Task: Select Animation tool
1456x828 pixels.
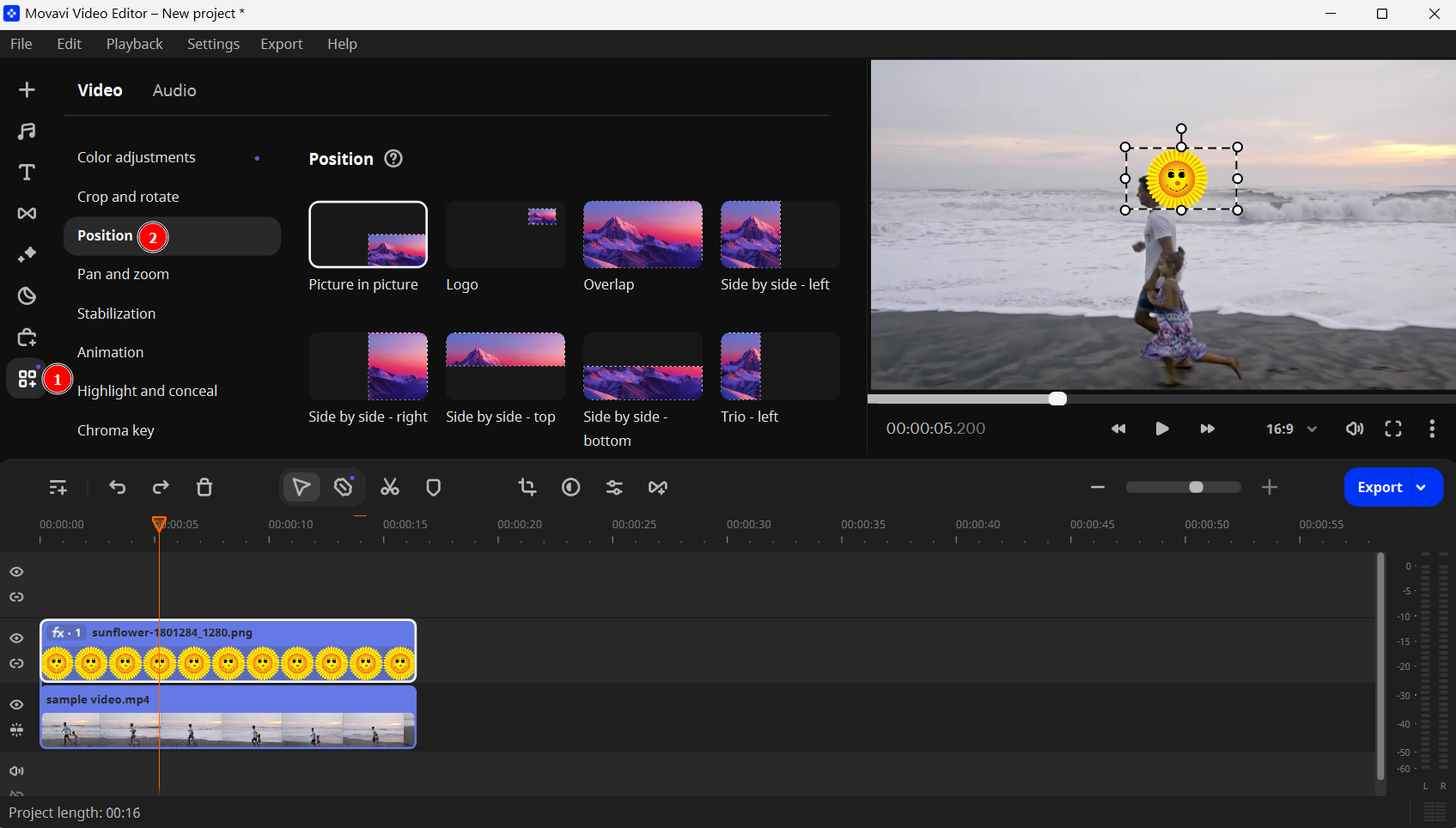Action: (110, 352)
